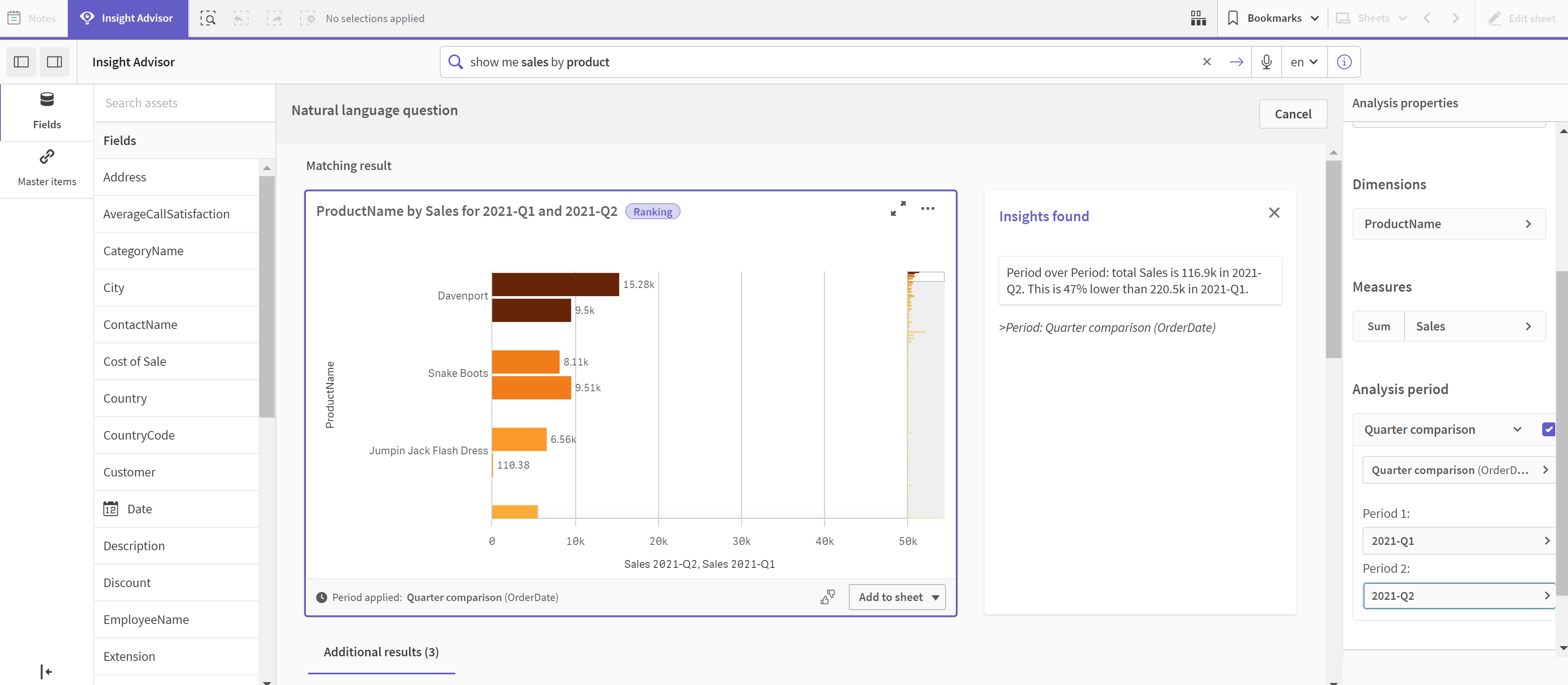Click Additional results tab below chart
The width and height of the screenshot is (1568, 685).
(380, 651)
